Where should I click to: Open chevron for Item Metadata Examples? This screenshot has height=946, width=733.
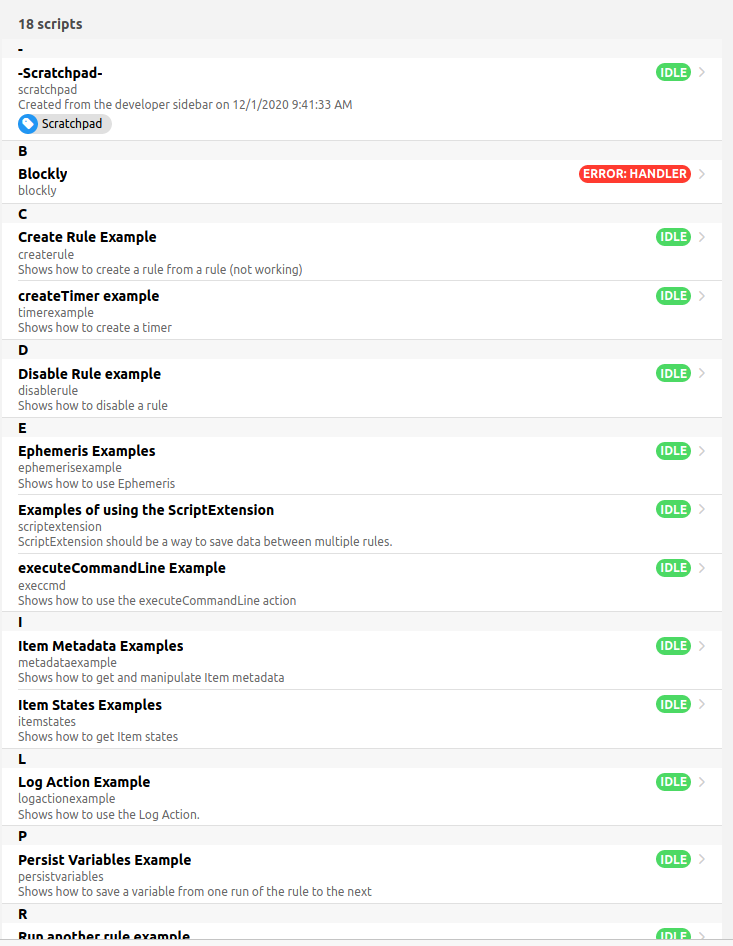click(703, 646)
